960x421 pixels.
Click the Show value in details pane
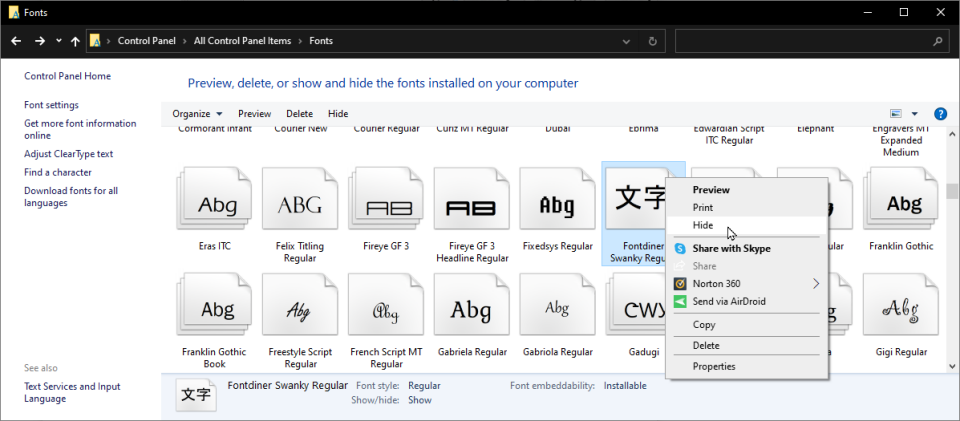420,400
